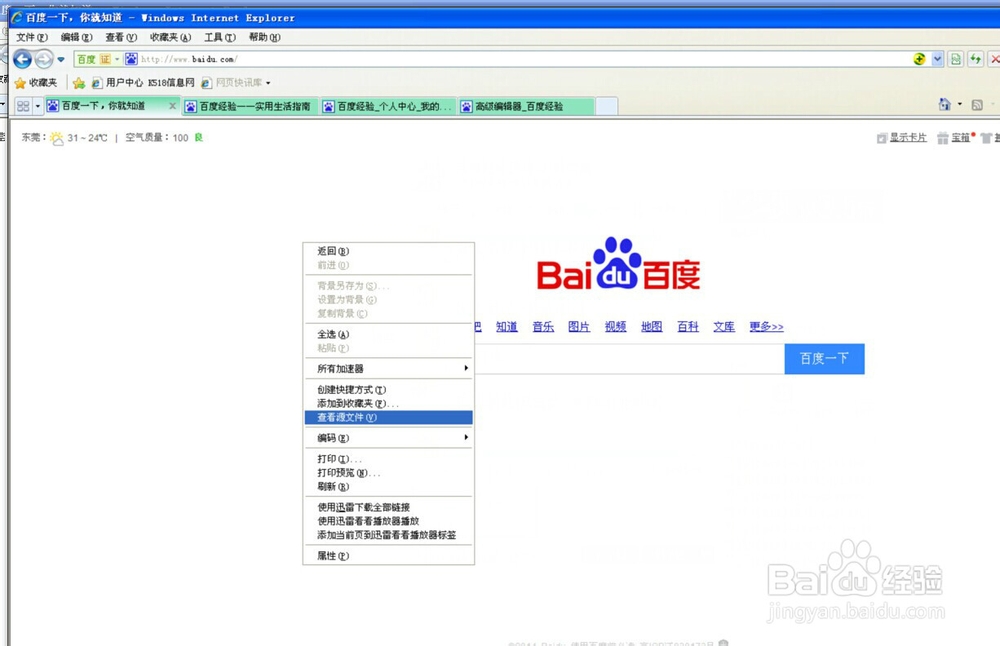Click the compatibility view page icon

point(955,59)
